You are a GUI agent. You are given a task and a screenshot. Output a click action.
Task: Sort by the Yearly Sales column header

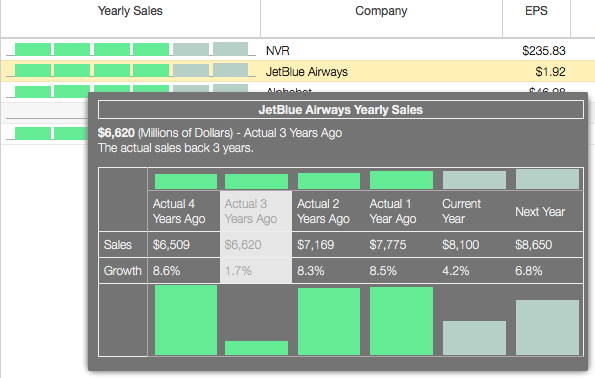coord(130,11)
